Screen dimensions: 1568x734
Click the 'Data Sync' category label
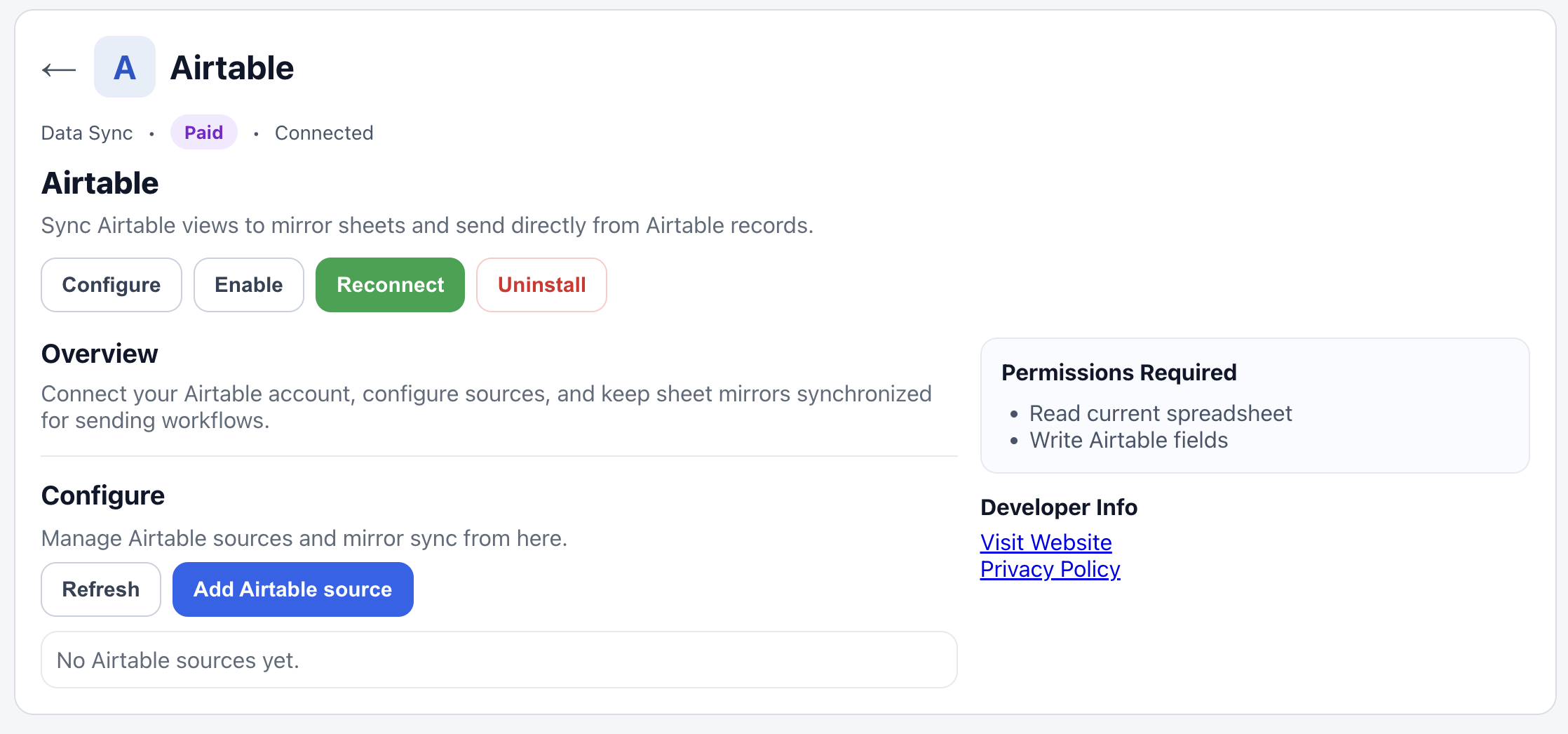87,133
